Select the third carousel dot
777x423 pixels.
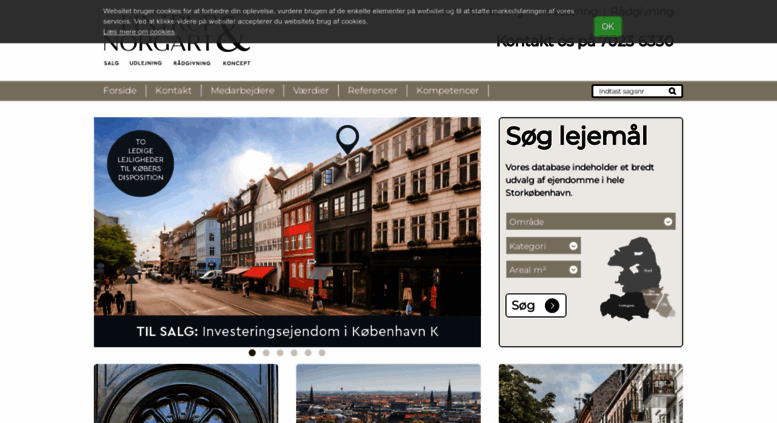(x=280, y=353)
